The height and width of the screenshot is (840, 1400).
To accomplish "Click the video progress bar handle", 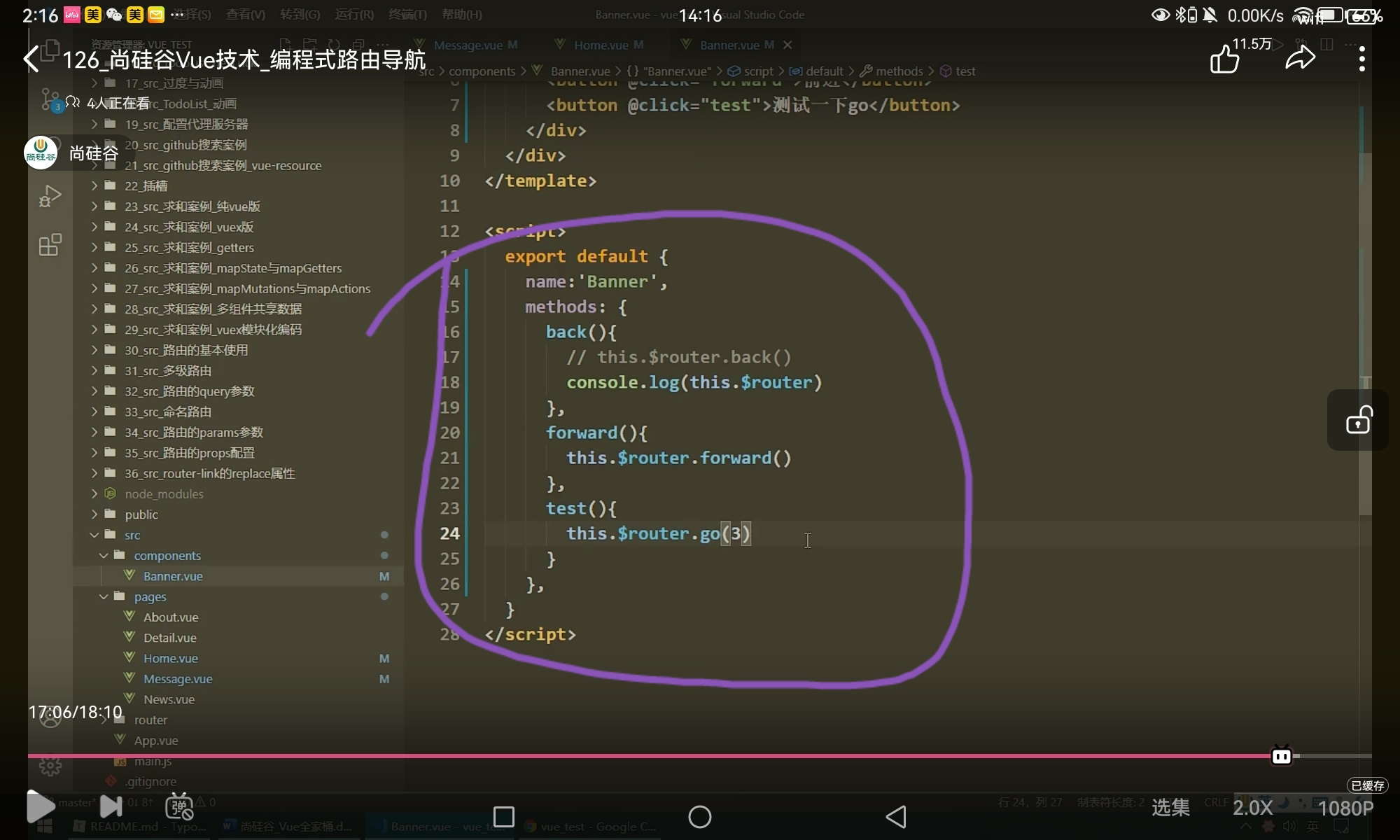I will (x=1281, y=756).
